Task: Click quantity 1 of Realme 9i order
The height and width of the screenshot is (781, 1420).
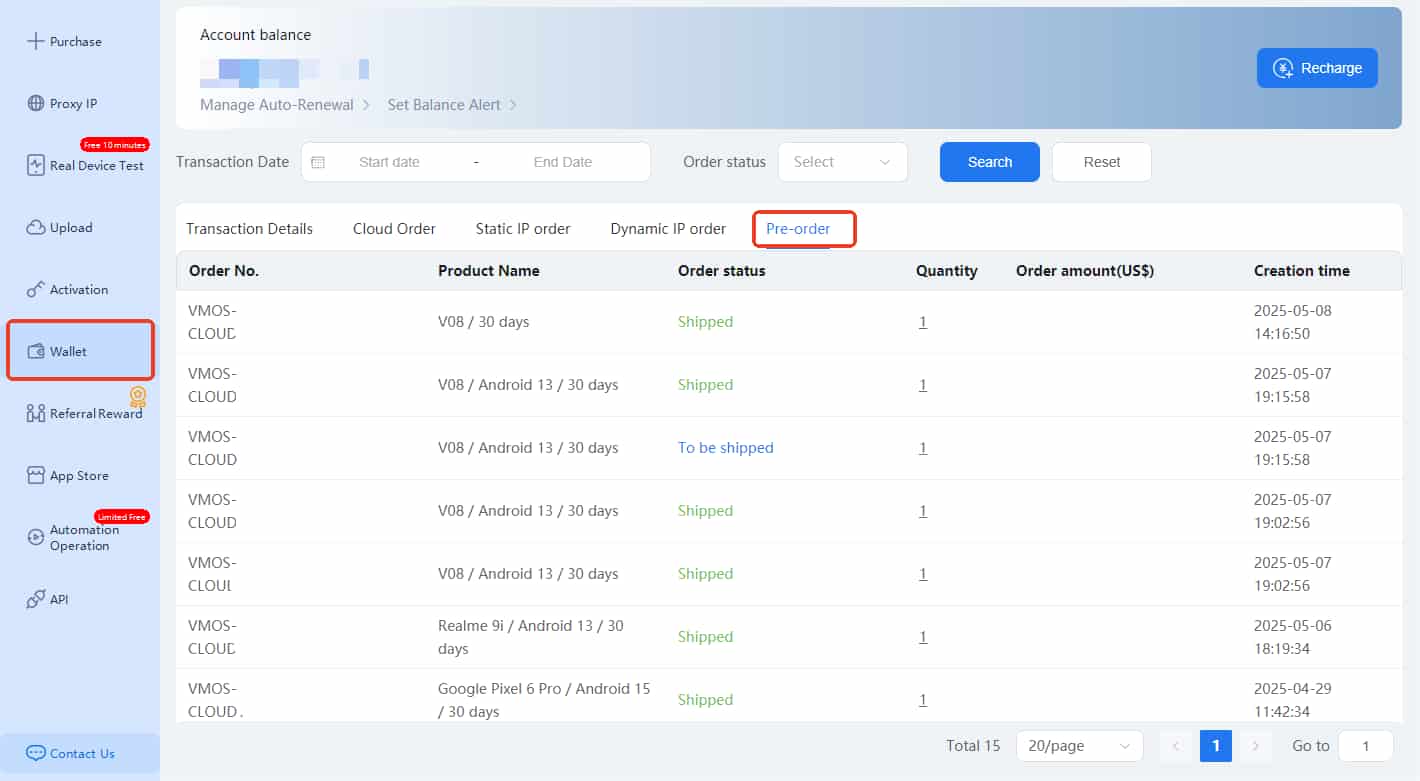Action: 923,637
